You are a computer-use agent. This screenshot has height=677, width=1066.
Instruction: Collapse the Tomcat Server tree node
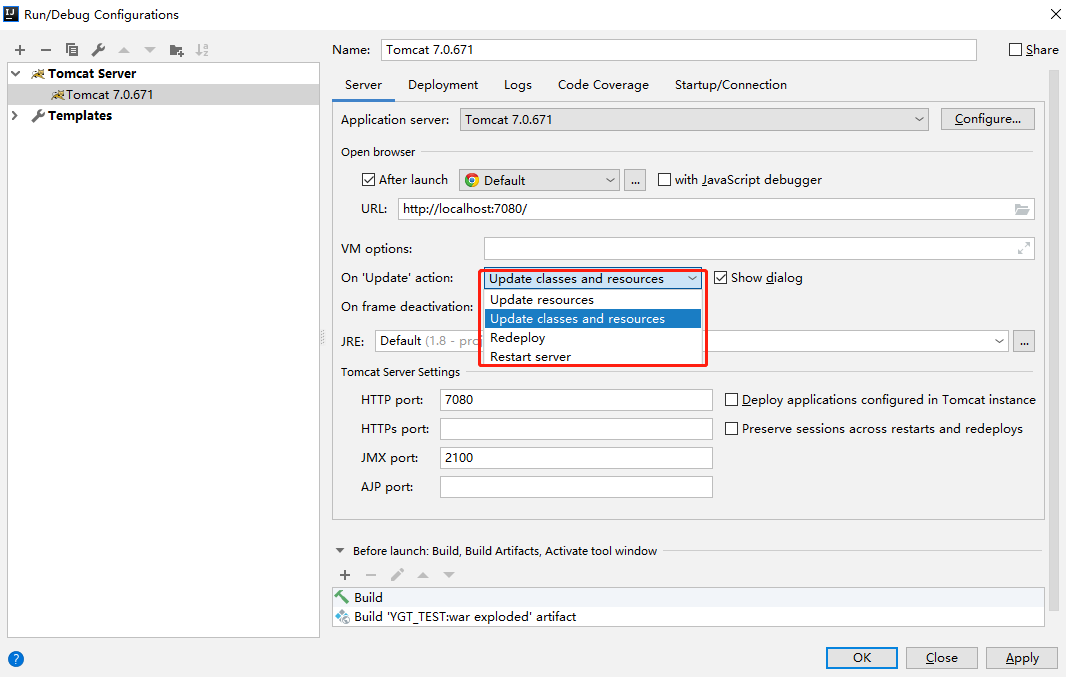[x=16, y=73]
